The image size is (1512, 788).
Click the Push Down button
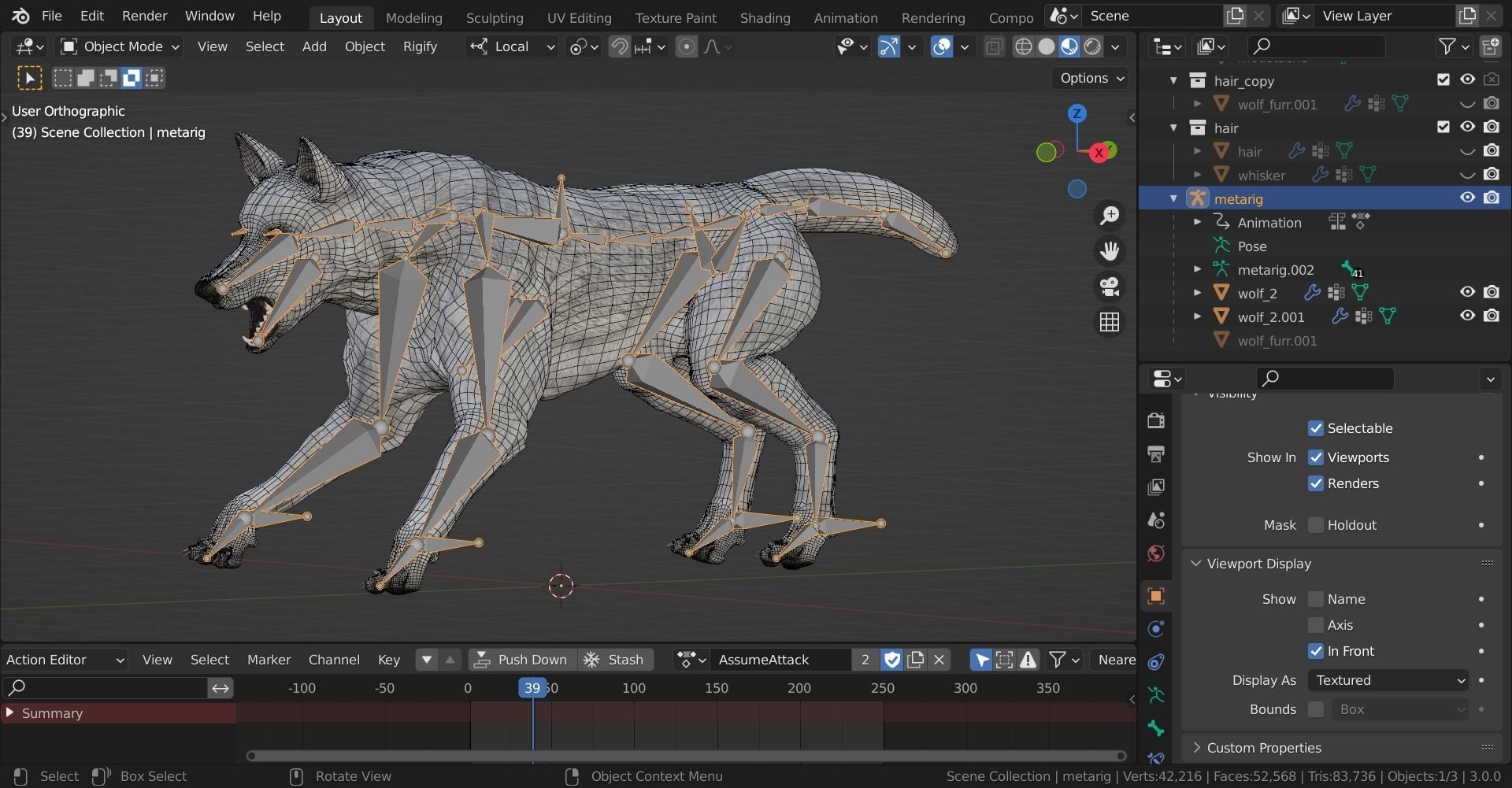[x=521, y=660]
